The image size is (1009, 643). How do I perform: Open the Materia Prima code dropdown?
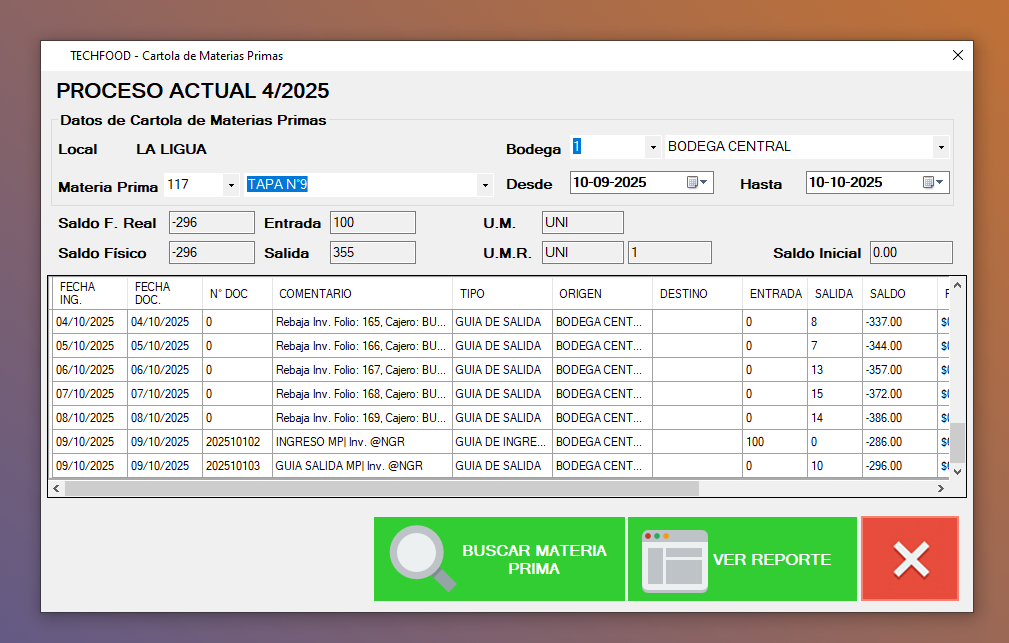pyautogui.click(x=231, y=185)
